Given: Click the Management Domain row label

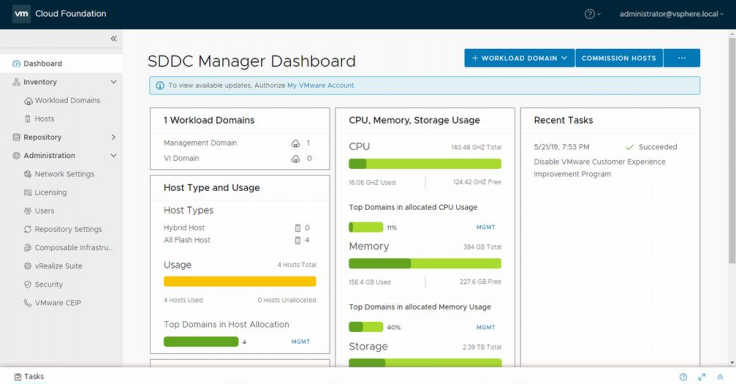Looking at the screenshot, I should [x=200, y=143].
